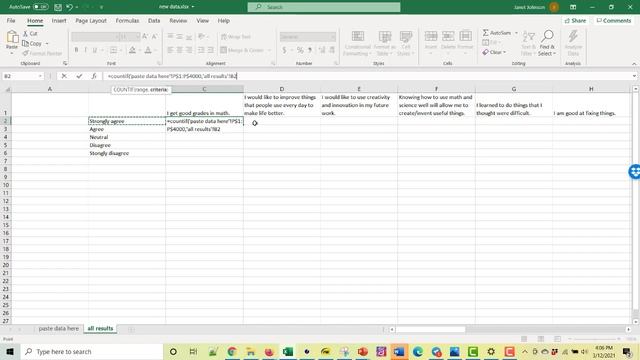Select the 'Disagree' cell
640x360 pixels.
coord(127,145)
